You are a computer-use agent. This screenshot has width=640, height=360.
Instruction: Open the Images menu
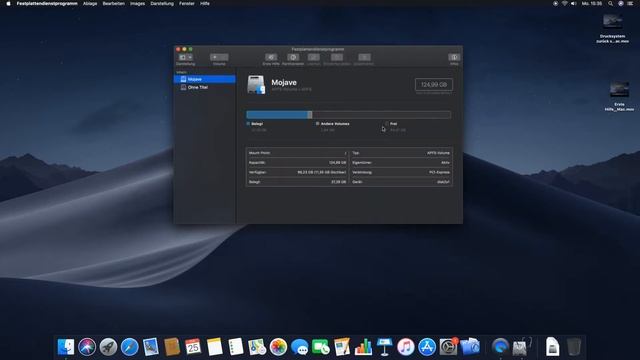coord(137,3)
